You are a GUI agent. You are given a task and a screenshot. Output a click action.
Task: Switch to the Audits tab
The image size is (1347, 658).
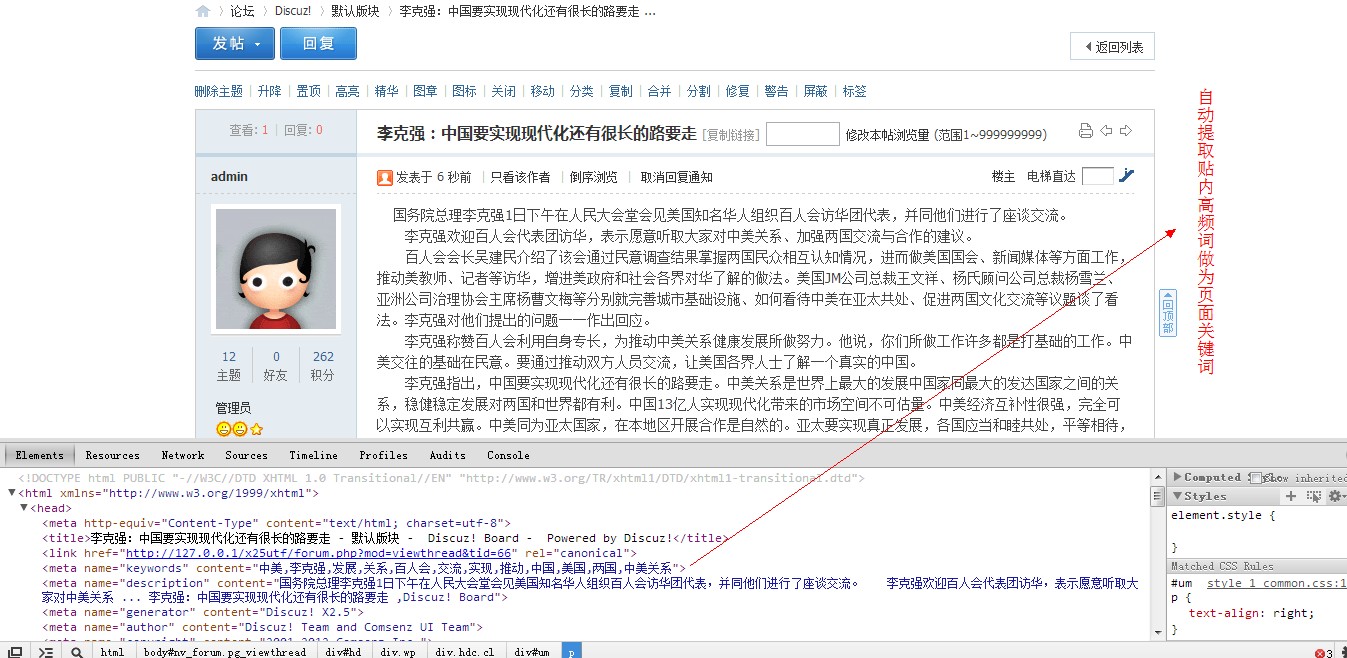(x=448, y=455)
